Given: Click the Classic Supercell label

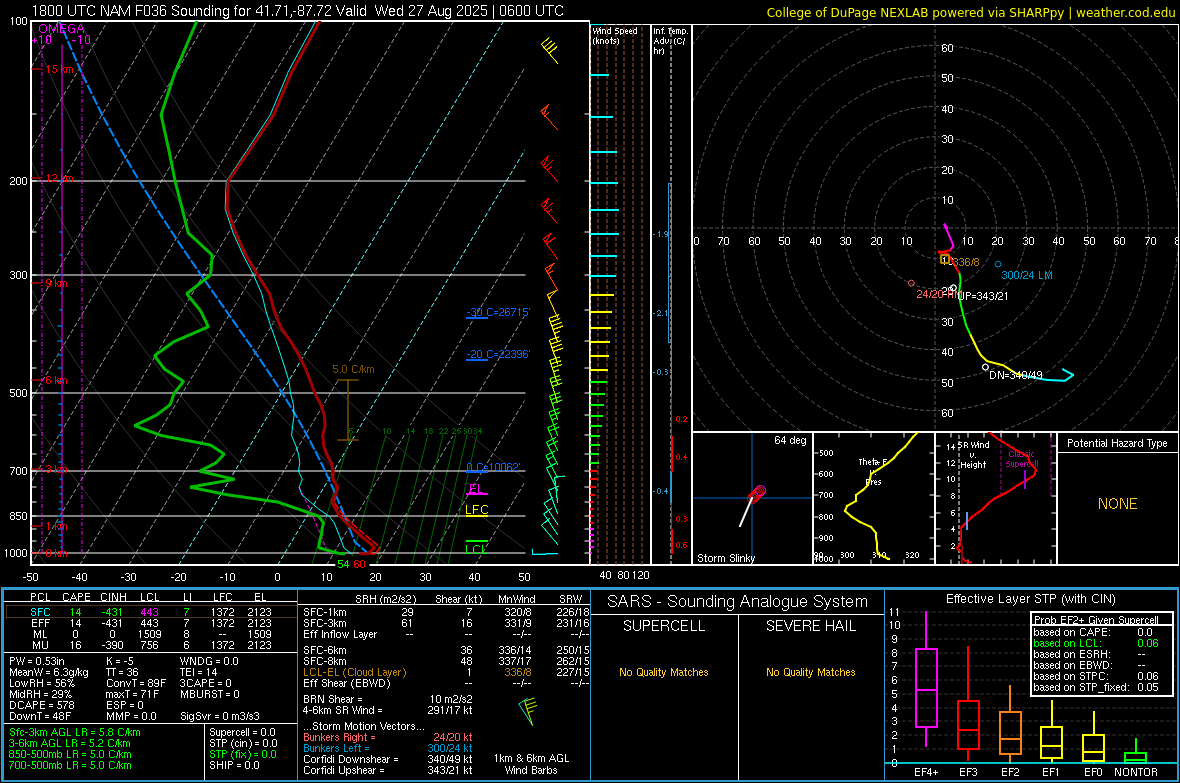Looking at the screenshot, I should pos(1022,459).
